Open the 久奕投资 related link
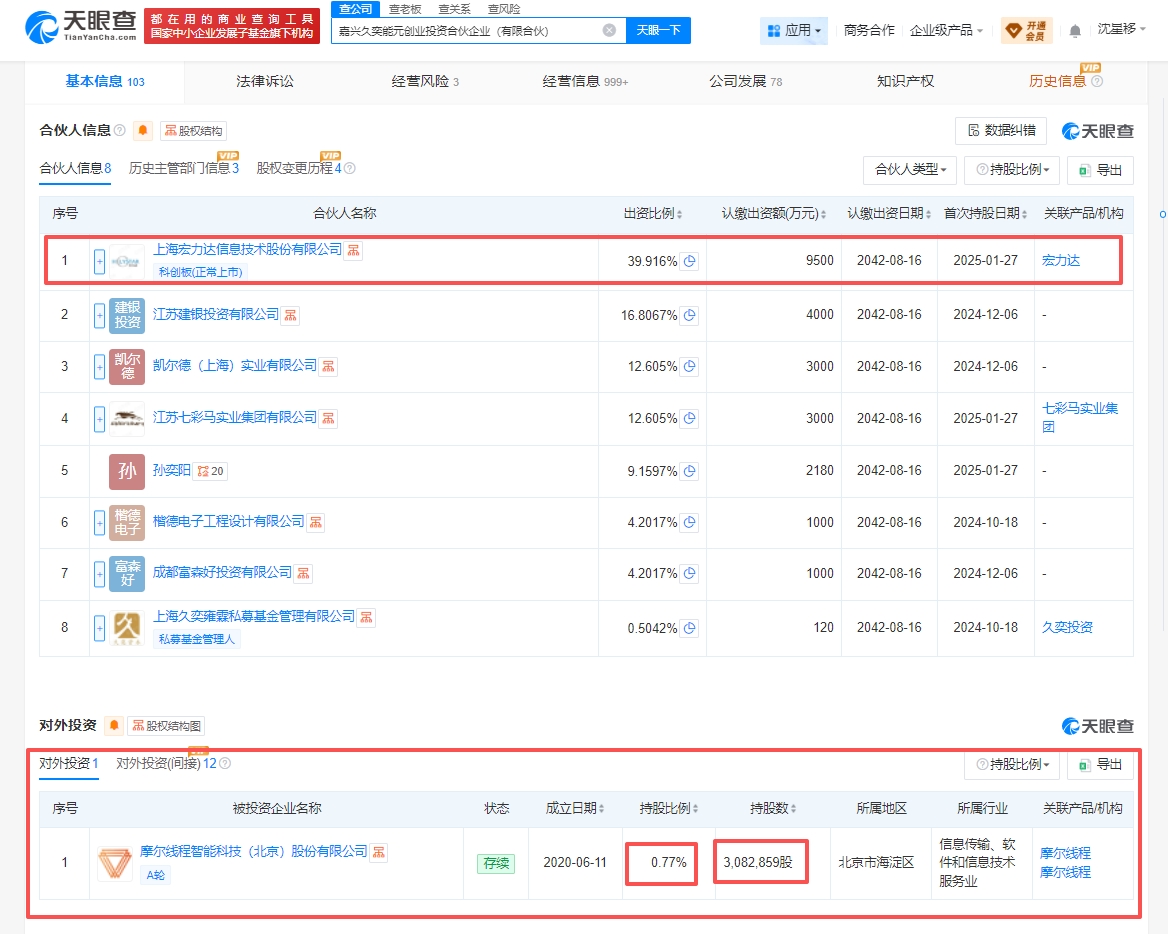 tap(1067, 627)
